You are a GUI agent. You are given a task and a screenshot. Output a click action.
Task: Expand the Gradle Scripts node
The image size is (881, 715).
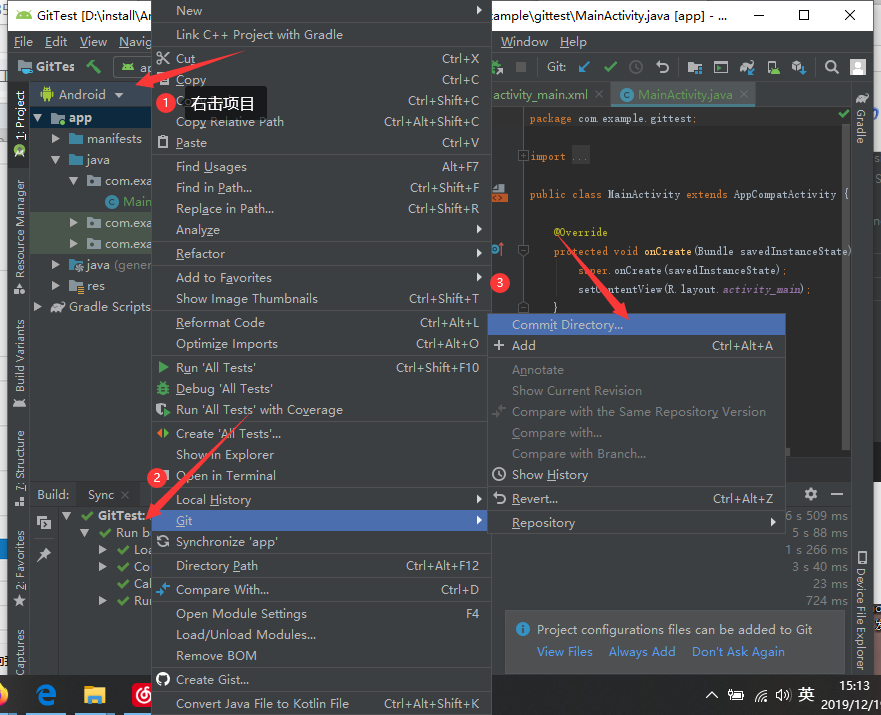point(38,307)
